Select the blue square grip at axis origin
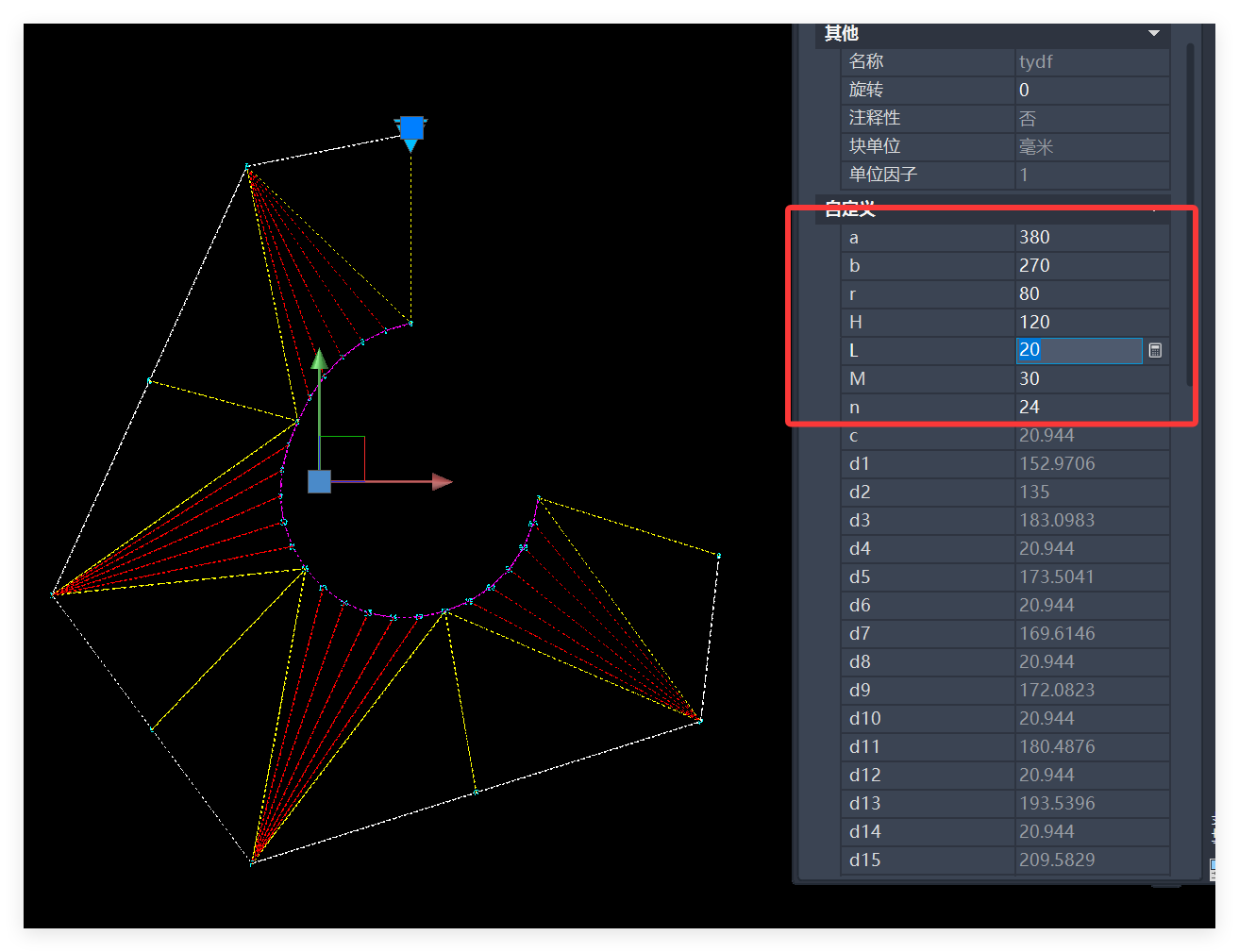This screenshot has width=1239, height=952. tap(319, 481)
